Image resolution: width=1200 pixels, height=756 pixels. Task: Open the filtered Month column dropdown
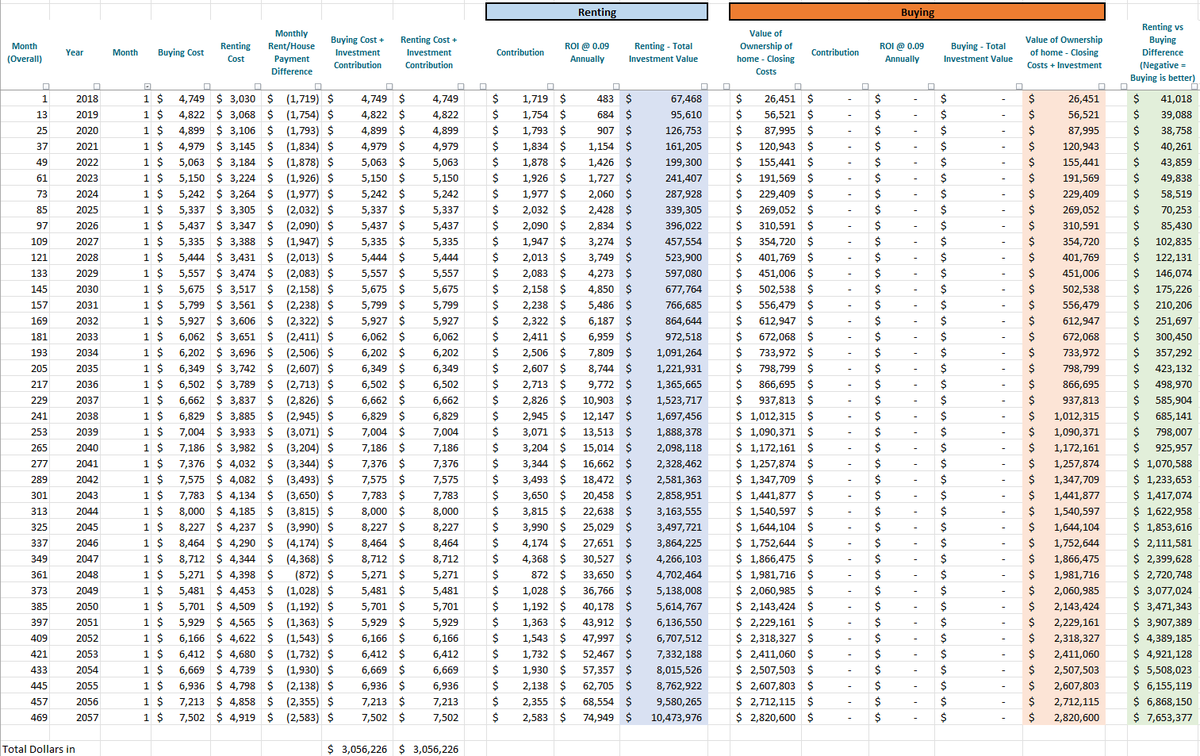(x=146, y=85)
